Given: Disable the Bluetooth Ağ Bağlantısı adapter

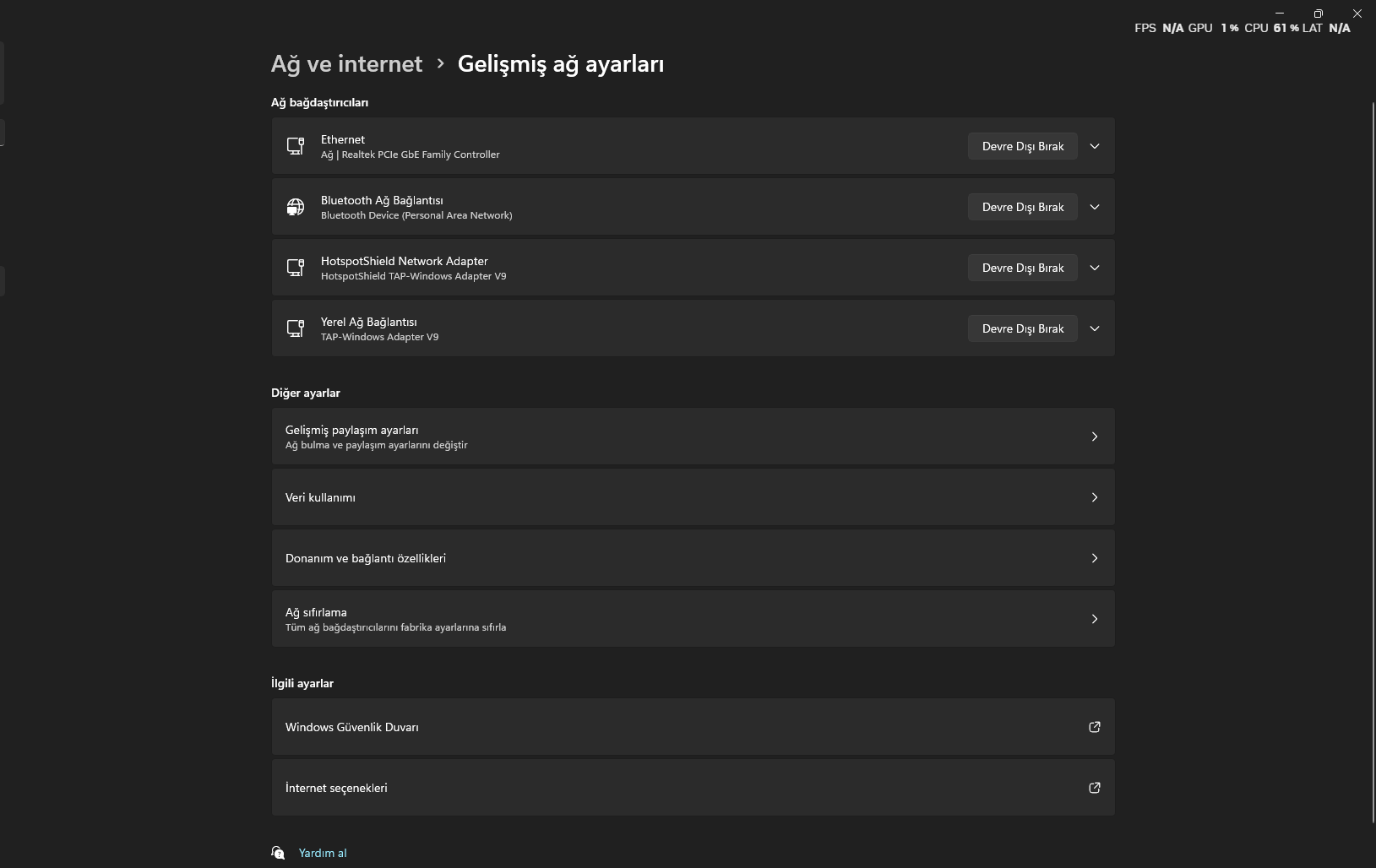Looking at the screenshot, I should point(1022,207).
